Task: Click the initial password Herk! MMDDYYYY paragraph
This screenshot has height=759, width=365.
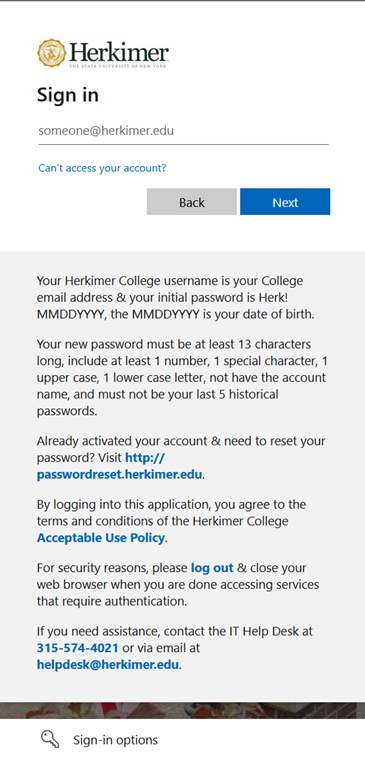Action: click(176, 298)
